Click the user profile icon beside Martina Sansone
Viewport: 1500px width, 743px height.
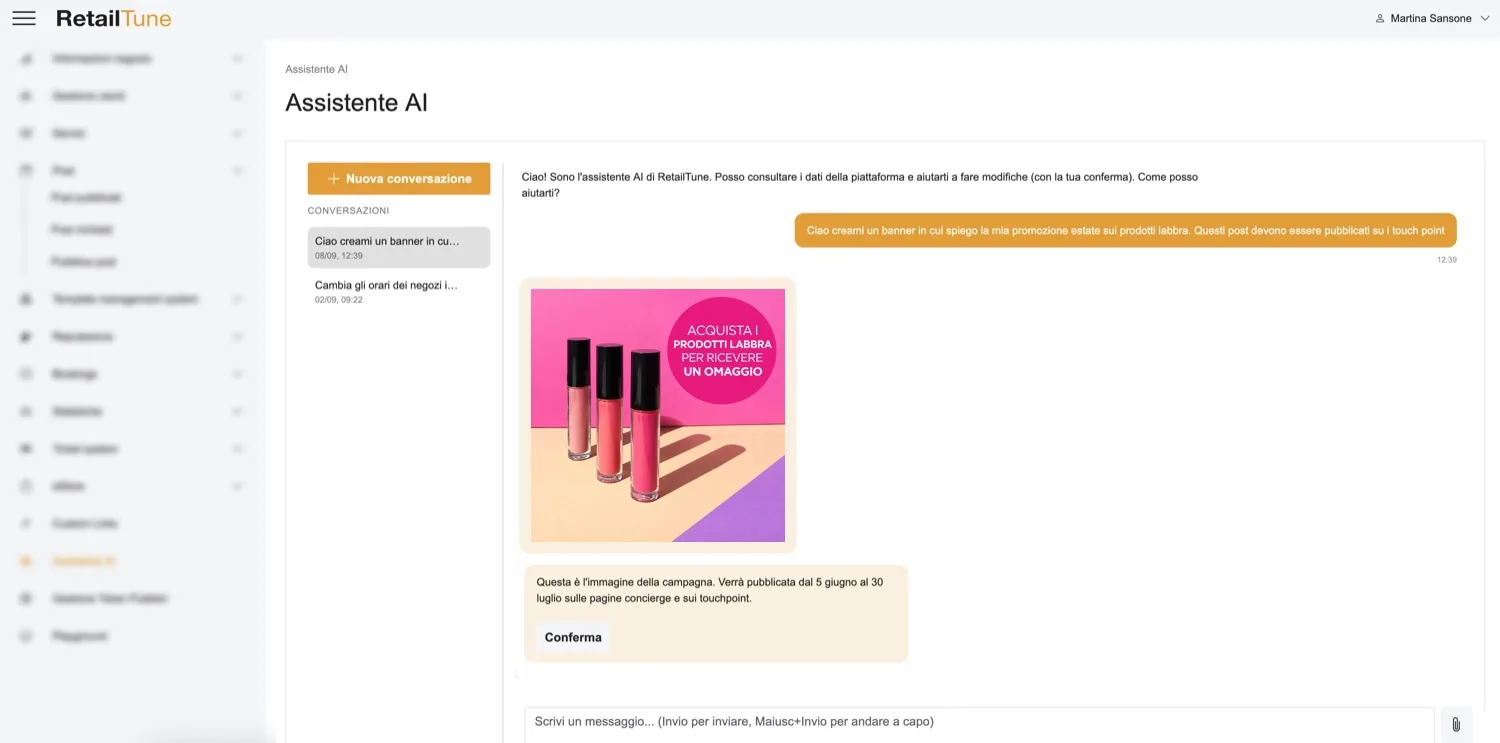[1380, 18]
